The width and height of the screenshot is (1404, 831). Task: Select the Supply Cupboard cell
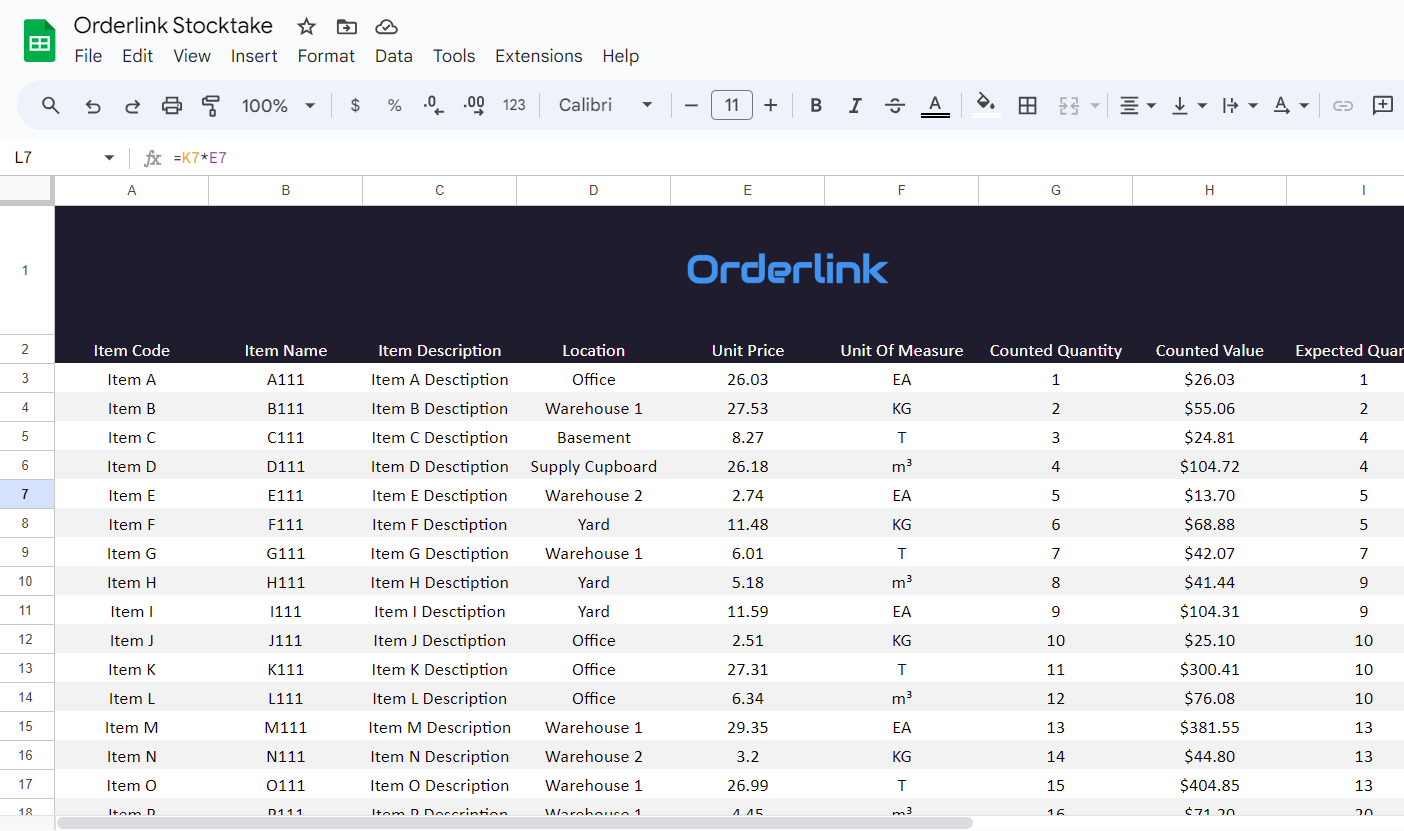[x=594, y=466]
